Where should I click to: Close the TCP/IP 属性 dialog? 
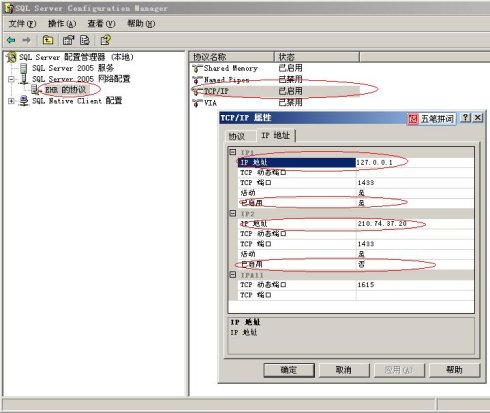pyautogui.click(x=478, y=117)
